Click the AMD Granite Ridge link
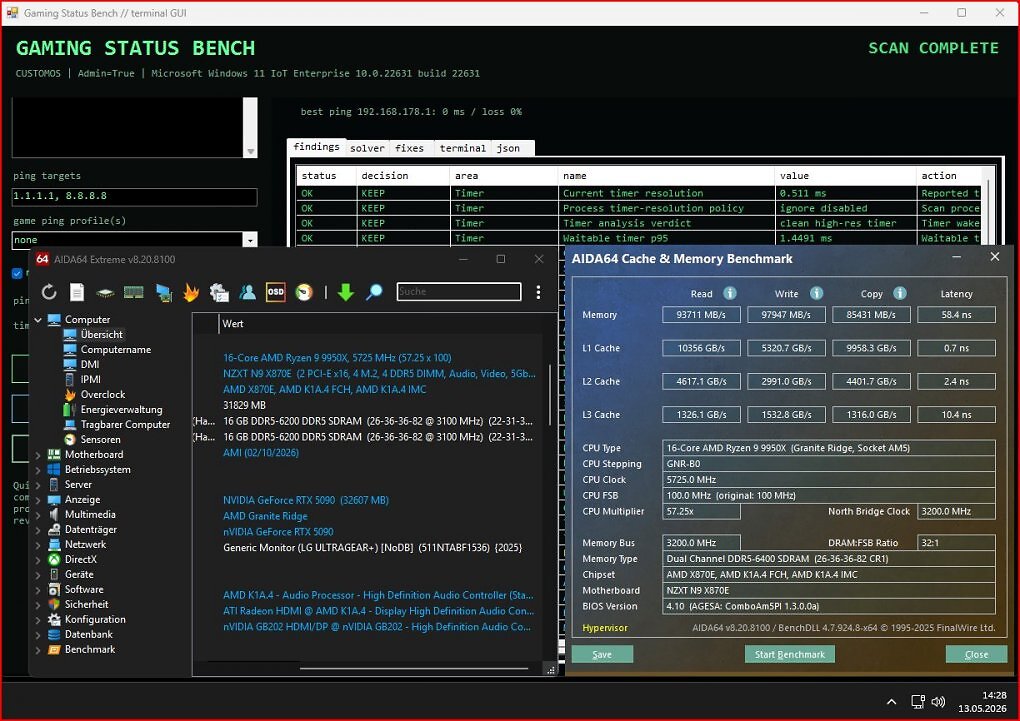This screenshot has height=721, width=1020. pyautogui.click(x=265, y=516)
